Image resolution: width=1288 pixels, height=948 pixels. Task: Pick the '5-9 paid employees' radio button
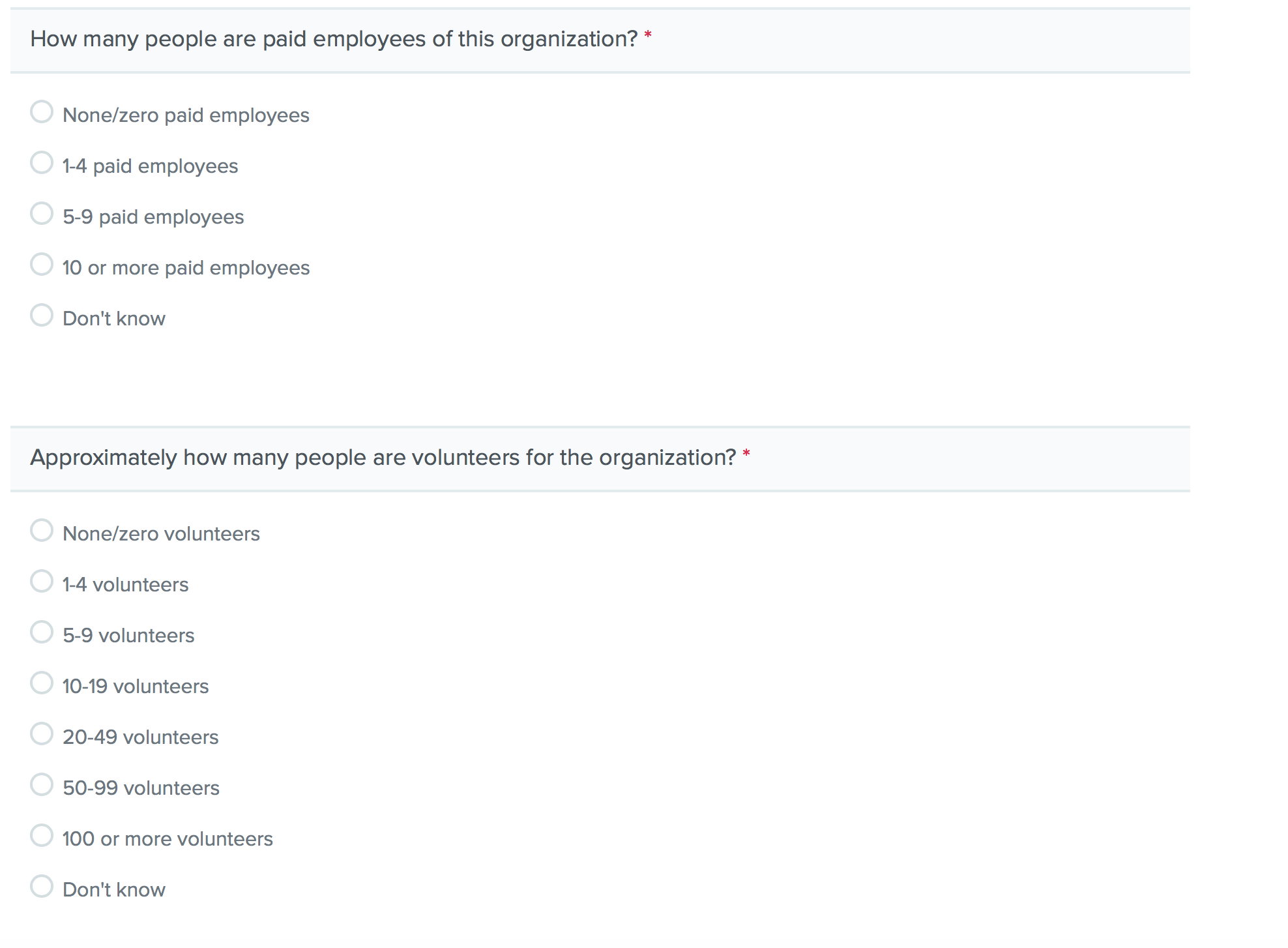coord(42,214)
